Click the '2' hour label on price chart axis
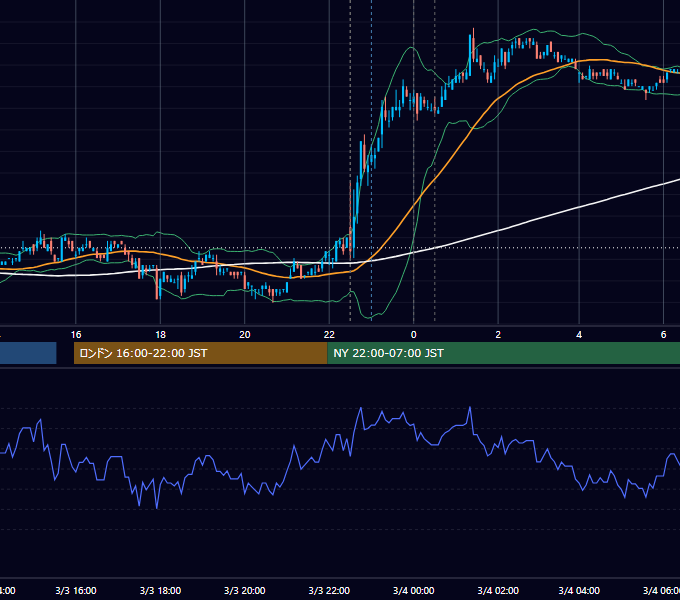The height and width of the screenshot is (600, 680). click(x=498, y=335)
